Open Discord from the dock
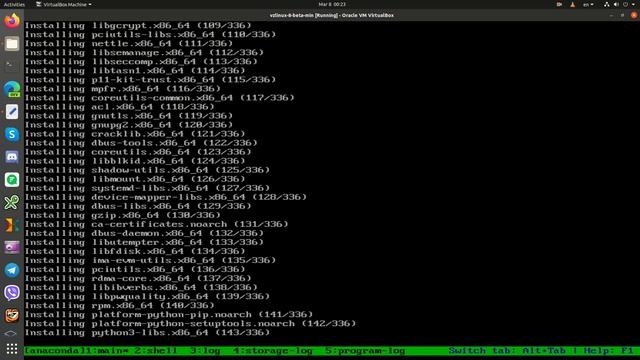 (12, 157)
